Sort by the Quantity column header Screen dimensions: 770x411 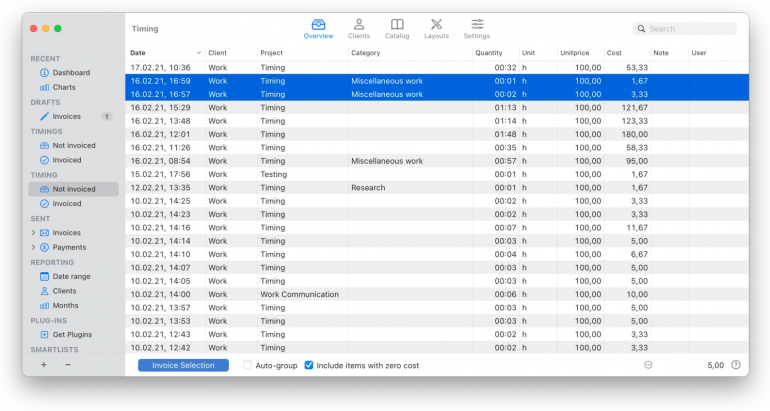coord(495,53)
